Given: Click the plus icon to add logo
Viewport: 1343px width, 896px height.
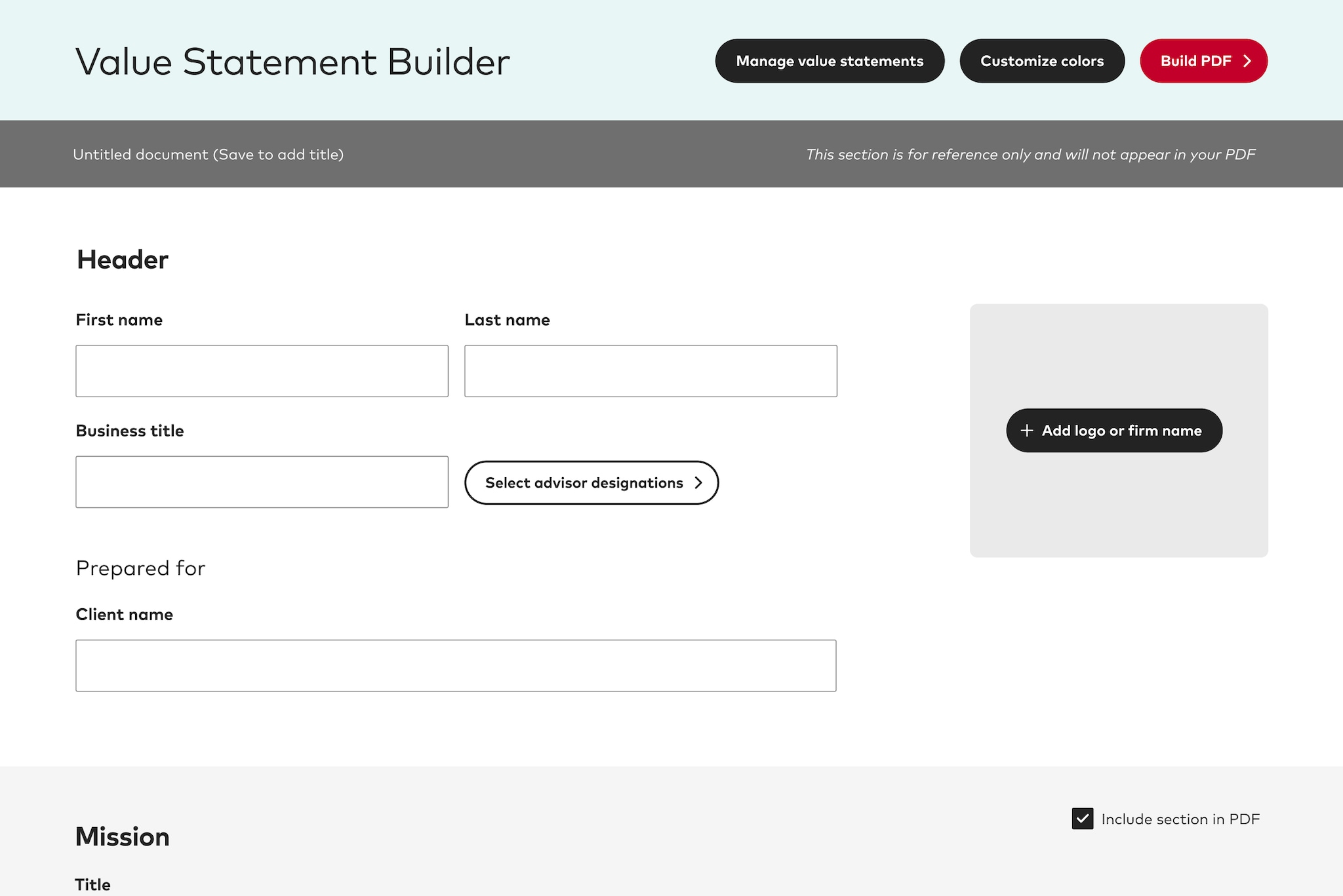Looking at the screenshot, I should [x=1026, y=431].
